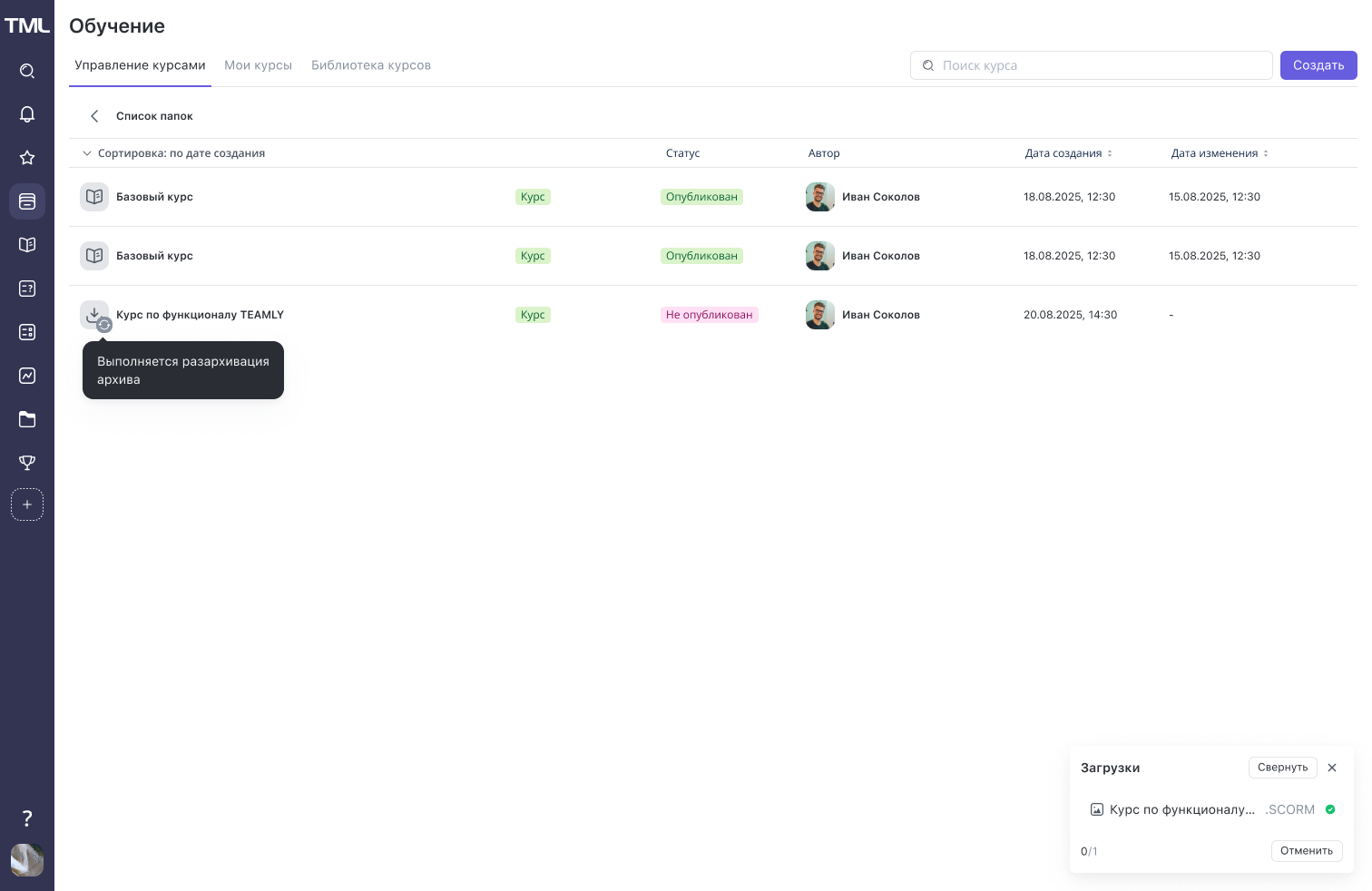Image resolution: width=1372 pixels, height=891 pixels.
Task: Collapse downloads panel with Свернуть
Action: pyautogui.click(x=1282, y=768)
